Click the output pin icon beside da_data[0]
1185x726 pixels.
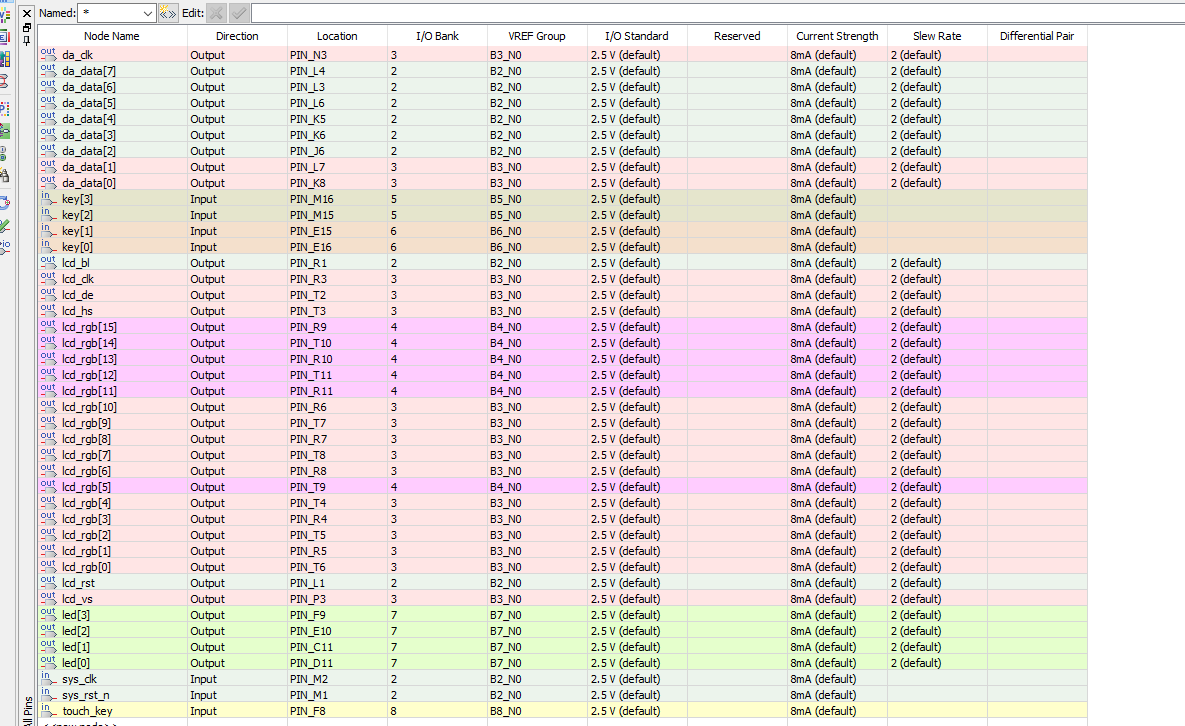pyautogui.click(x=48, y=183)
